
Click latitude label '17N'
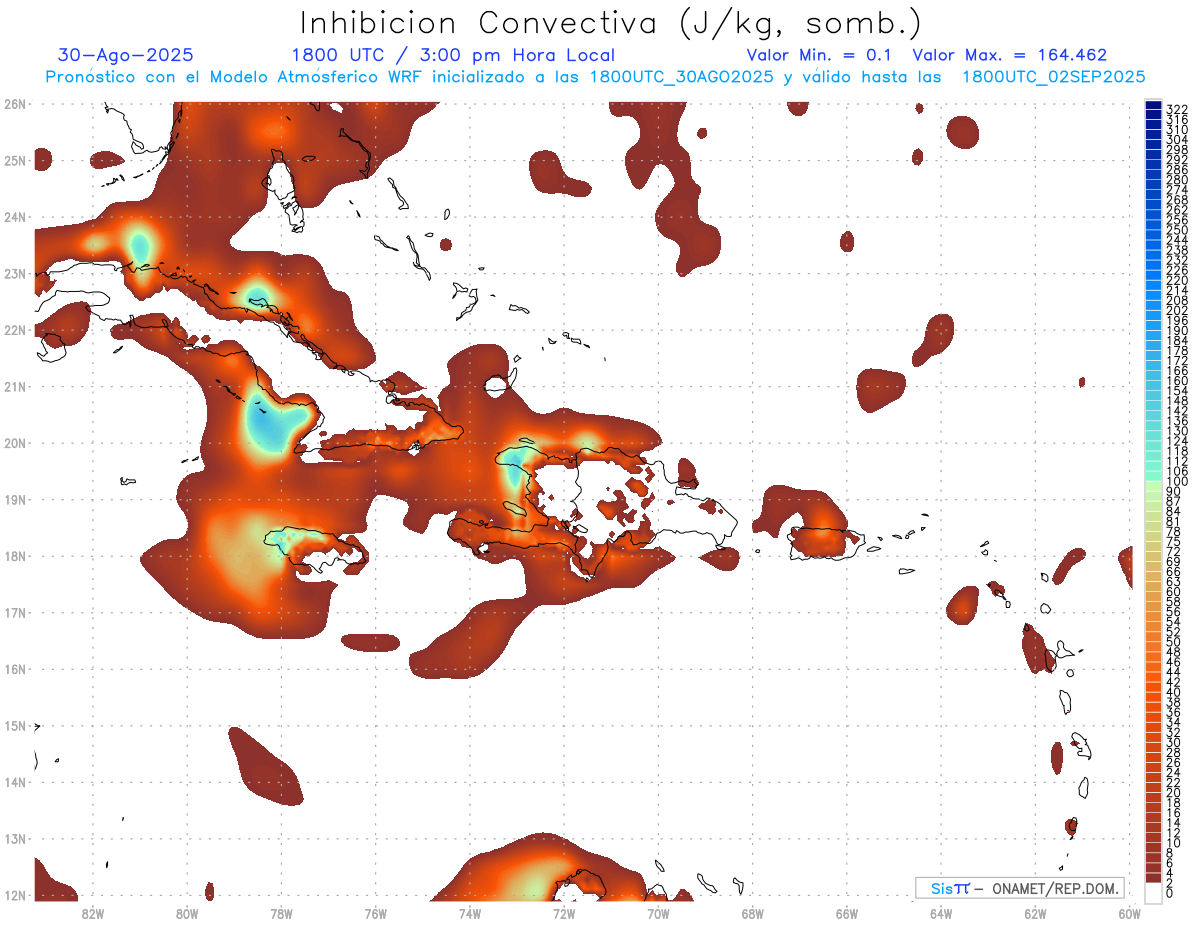[x=14, y=612]
